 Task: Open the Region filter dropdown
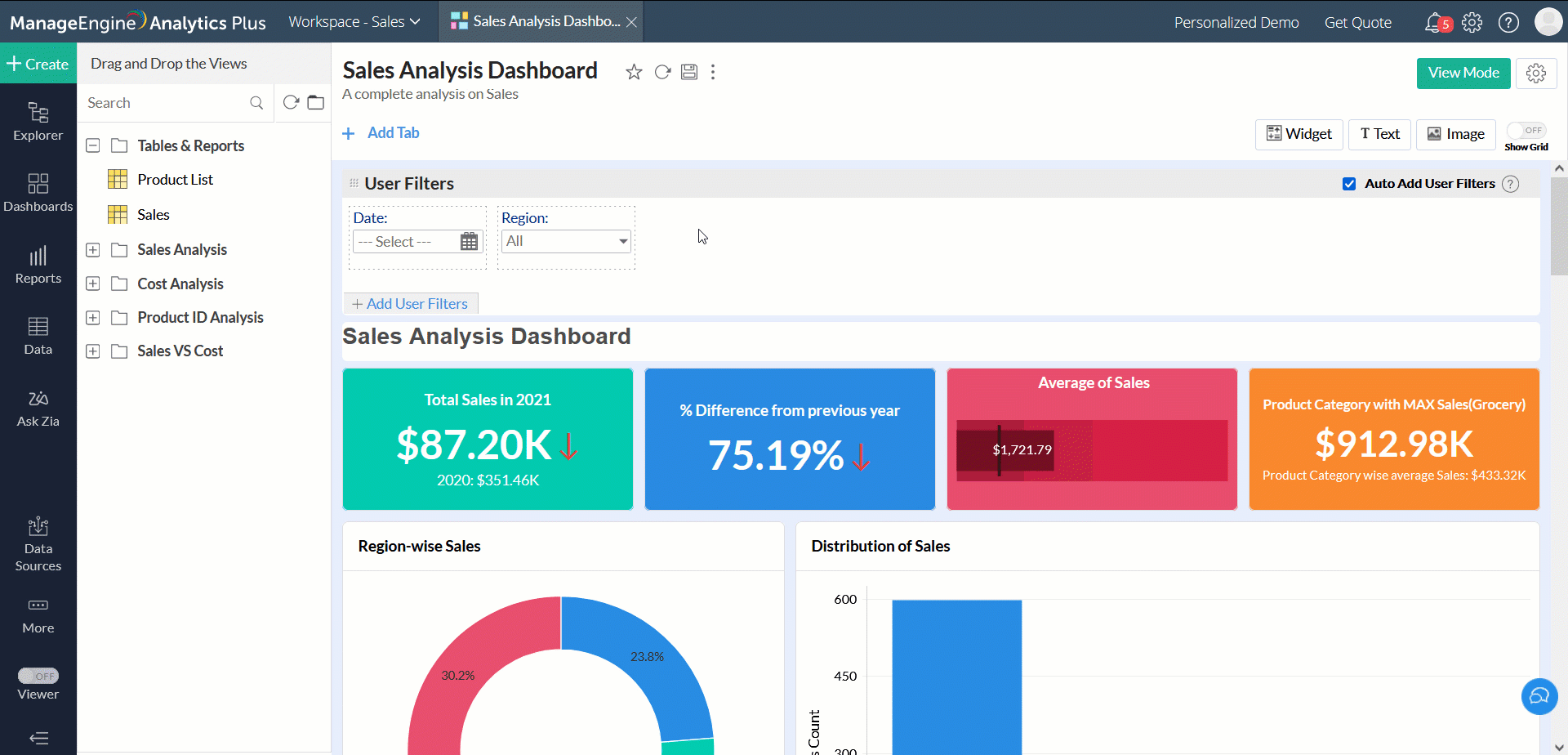tap(566, 241)
